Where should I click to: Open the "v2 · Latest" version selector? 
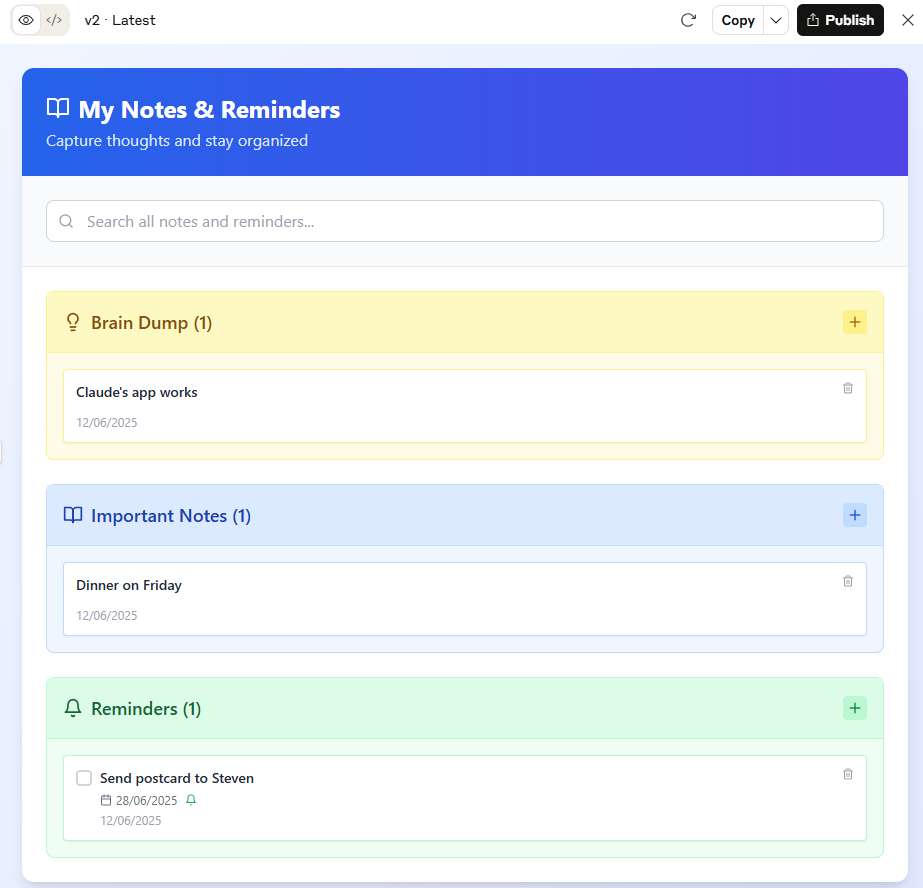120,20
